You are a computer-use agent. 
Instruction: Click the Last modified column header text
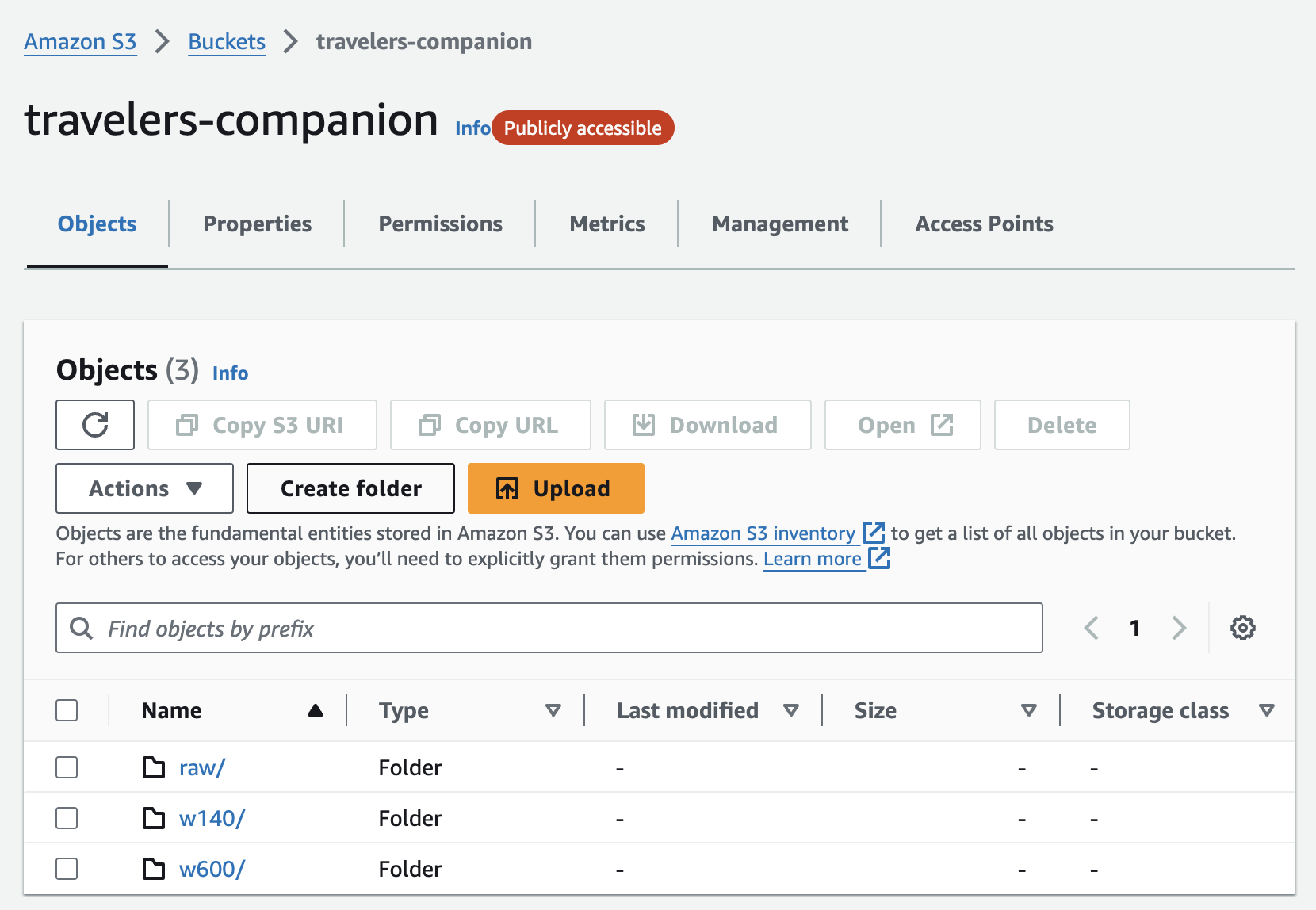click(687, 710)
